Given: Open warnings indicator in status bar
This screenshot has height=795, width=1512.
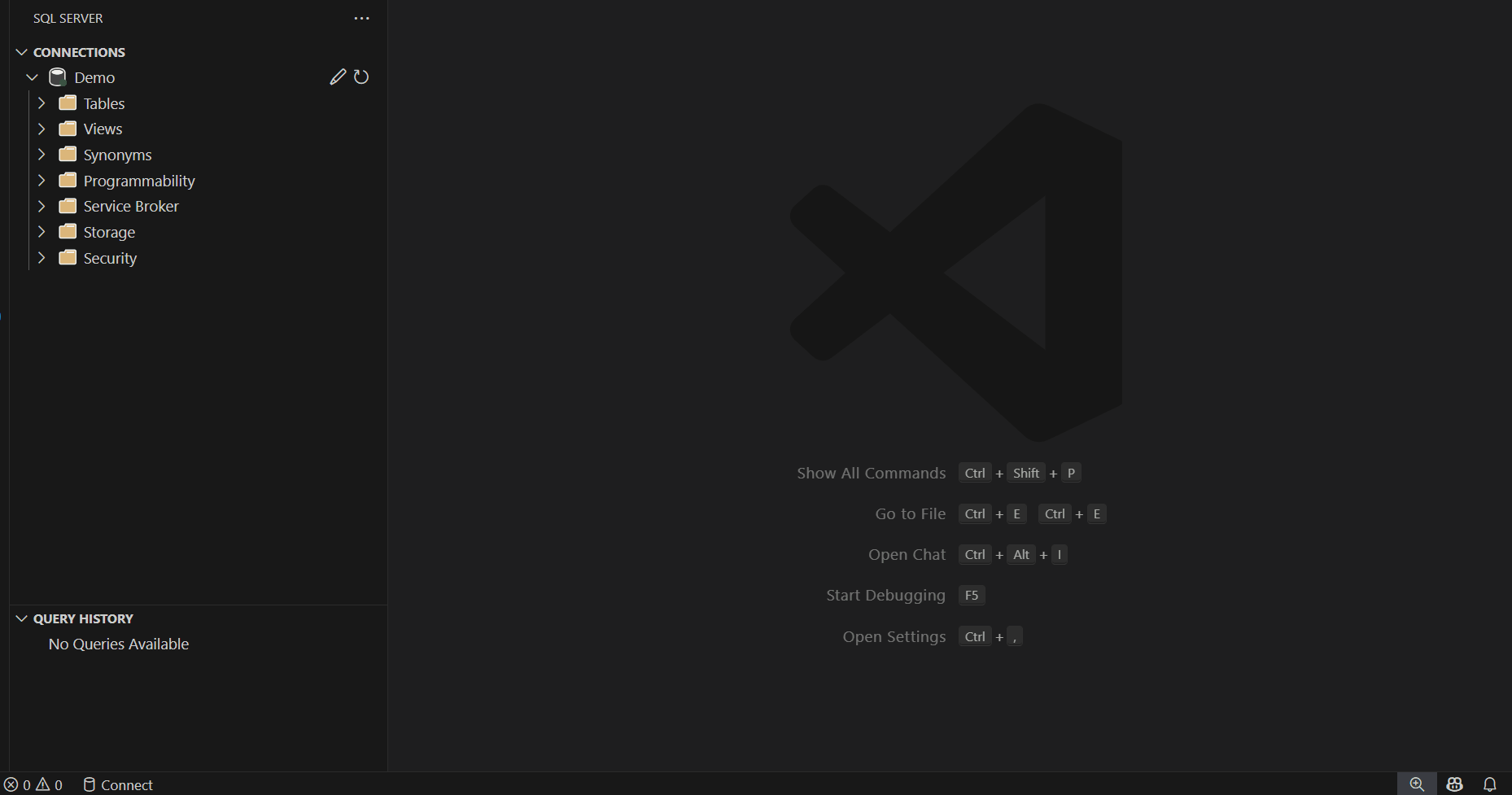Looking at the screenshot, I should pyautogui.click(x=50, y=784).
